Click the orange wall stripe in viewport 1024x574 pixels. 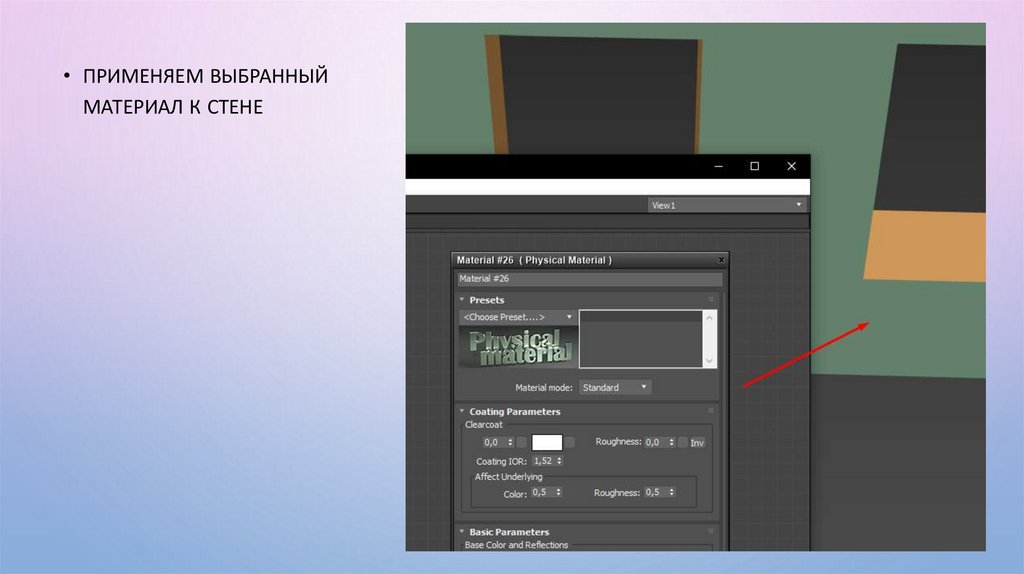(x=926, y=247)
